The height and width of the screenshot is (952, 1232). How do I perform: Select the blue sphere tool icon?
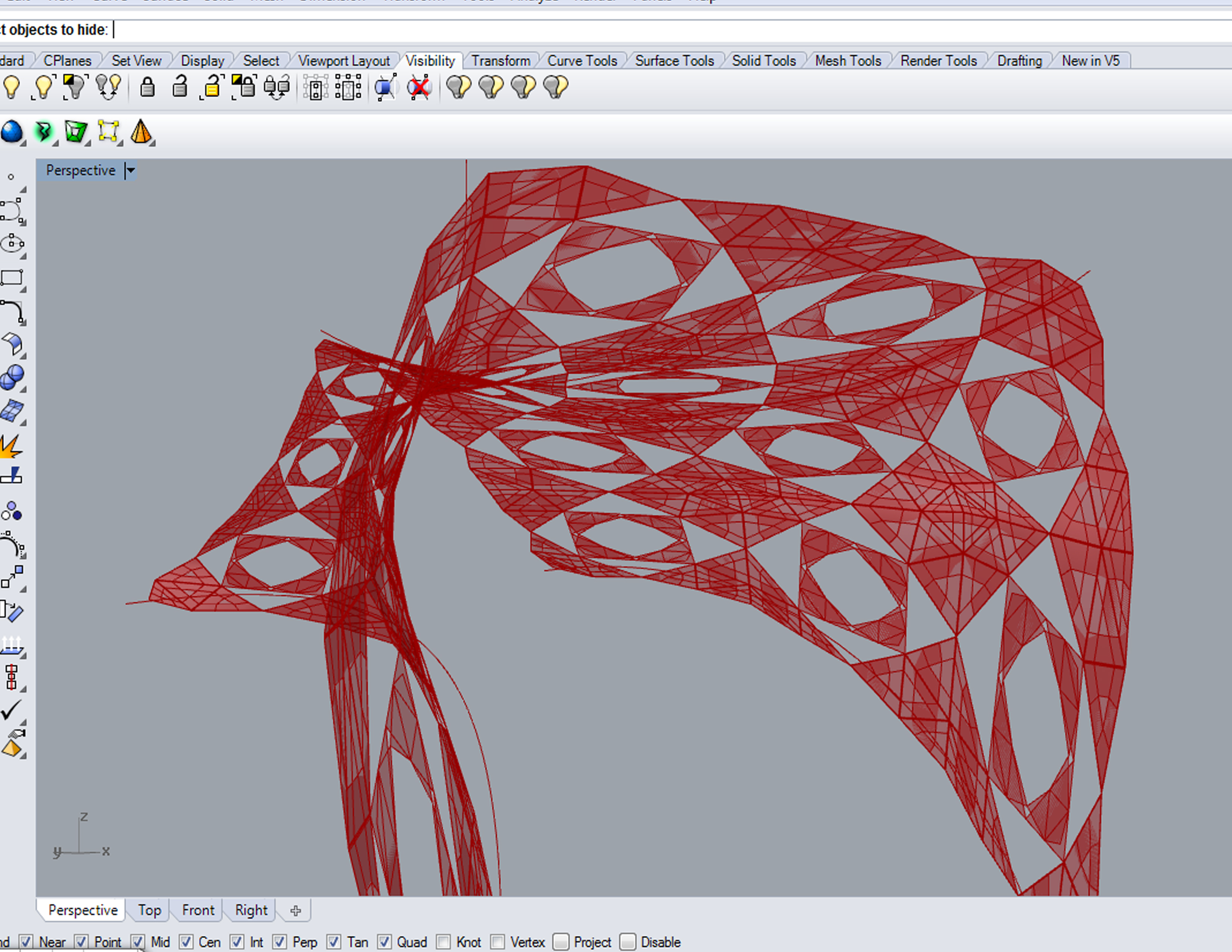pyautogui.click(x=12, y=133)
